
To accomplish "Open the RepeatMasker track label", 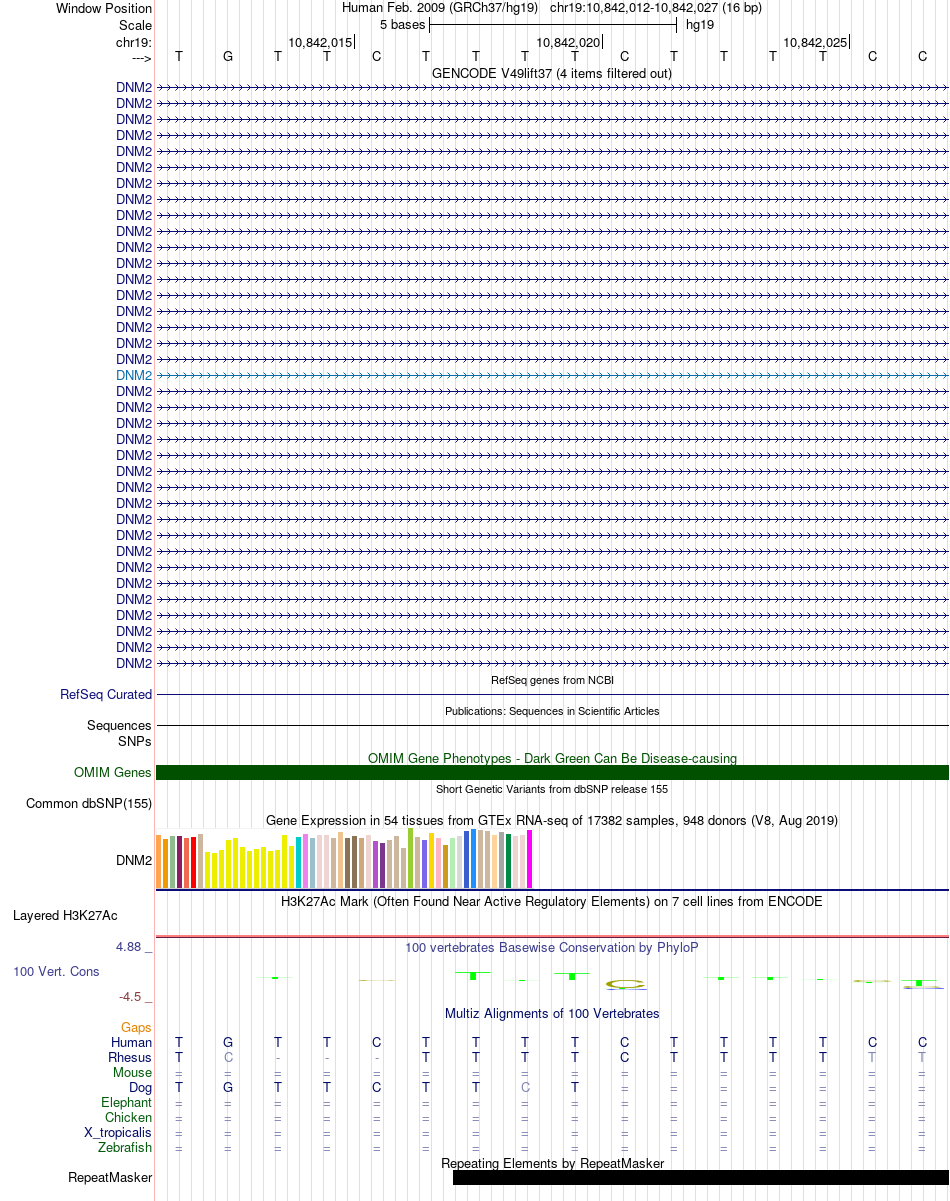I will 110,1178.
